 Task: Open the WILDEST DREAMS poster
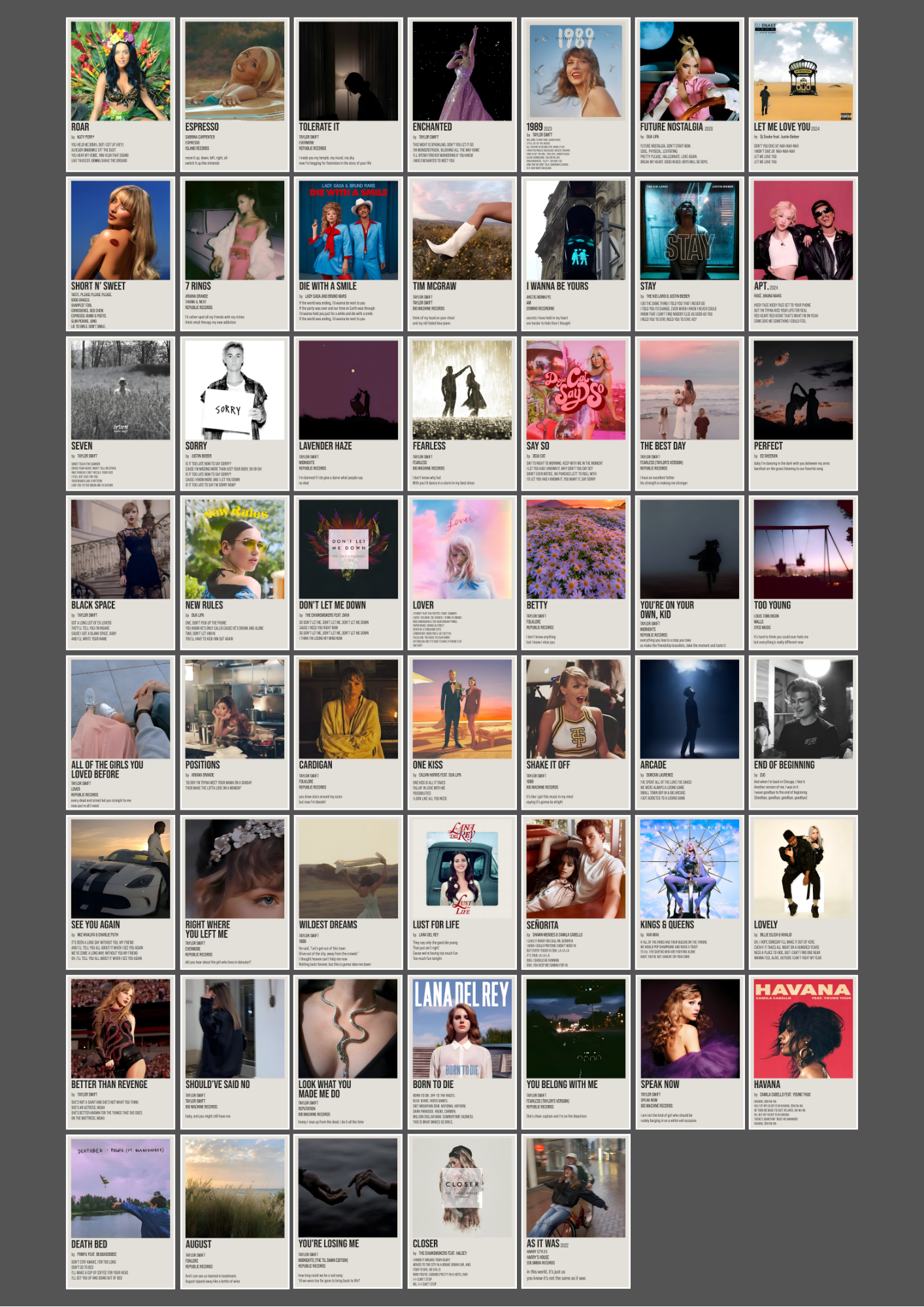pos(348,893)
